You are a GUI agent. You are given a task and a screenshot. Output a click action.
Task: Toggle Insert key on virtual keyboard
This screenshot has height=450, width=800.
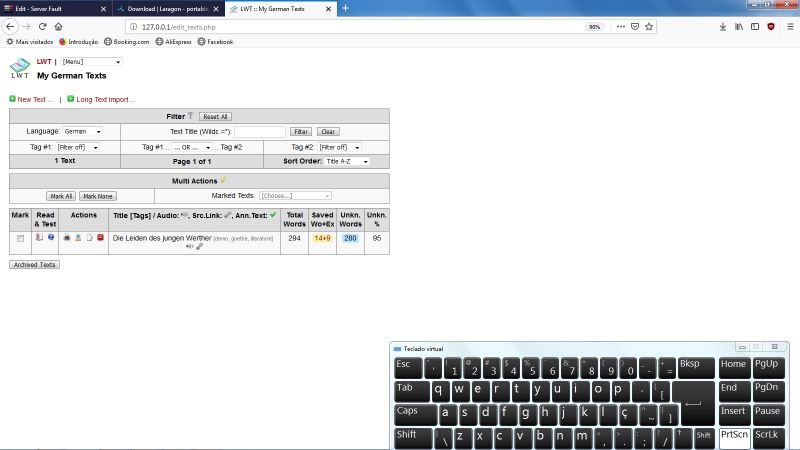pos(734,414)
